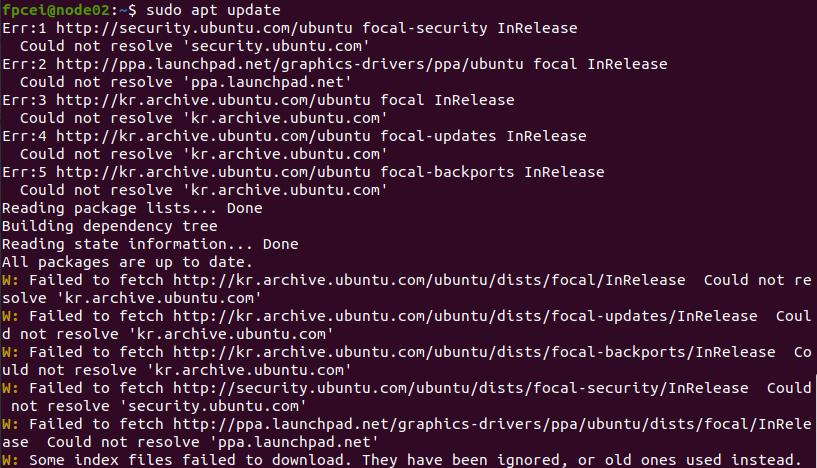Open the focal-updates URL on the Err:4 line
The width and height of the screenshot is (817, 468).
213,136
